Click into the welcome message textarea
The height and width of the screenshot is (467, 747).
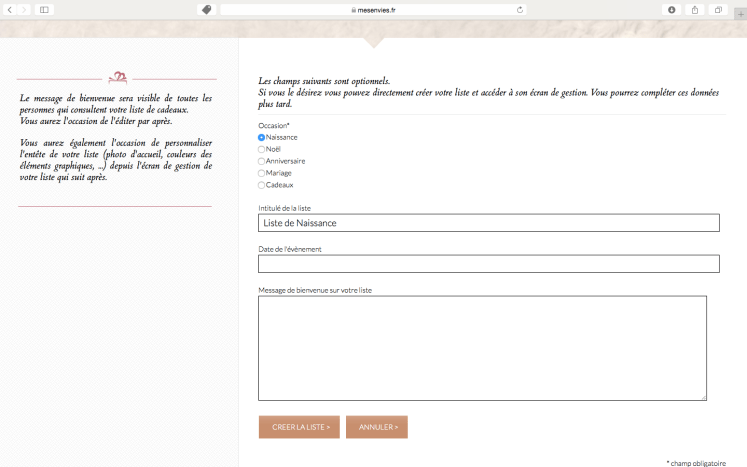coord(482,348)
